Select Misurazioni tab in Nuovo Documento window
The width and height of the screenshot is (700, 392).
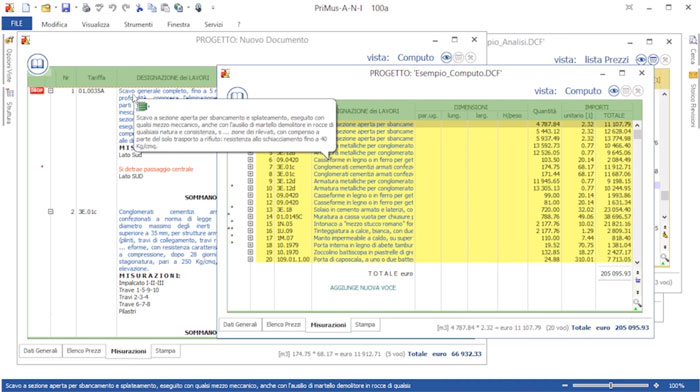click(x=129, y=351)
